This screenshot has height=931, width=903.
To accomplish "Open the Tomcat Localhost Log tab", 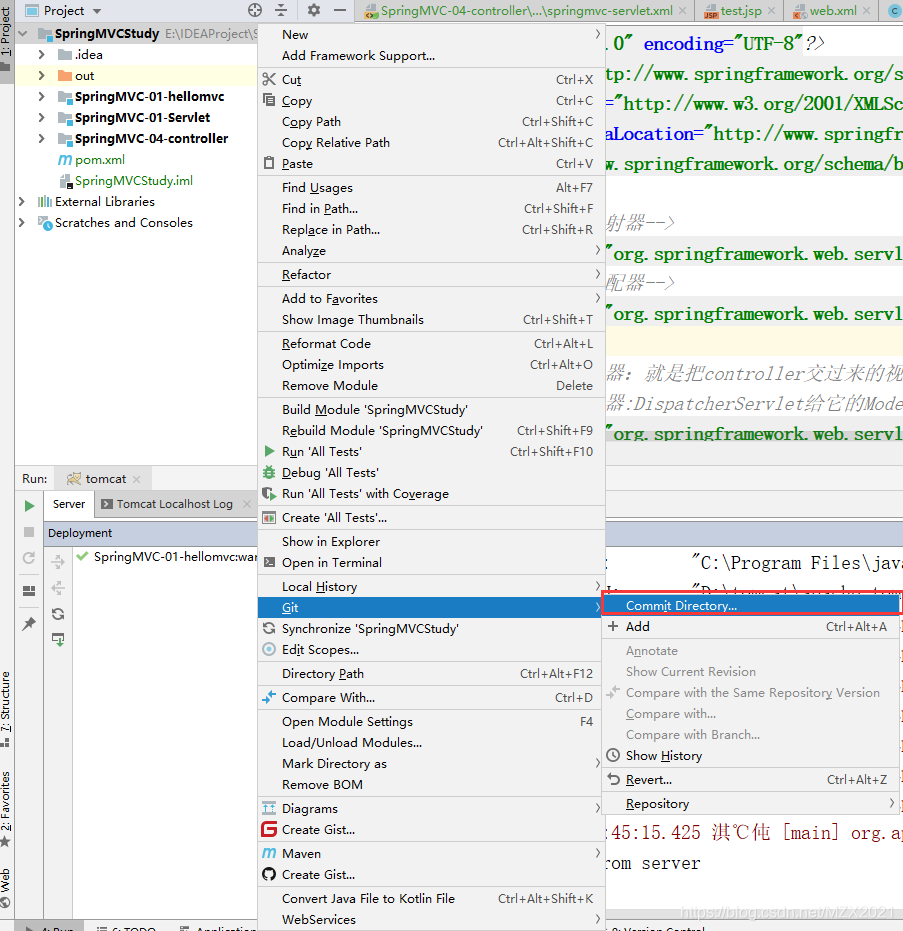I will coord(174,504).
